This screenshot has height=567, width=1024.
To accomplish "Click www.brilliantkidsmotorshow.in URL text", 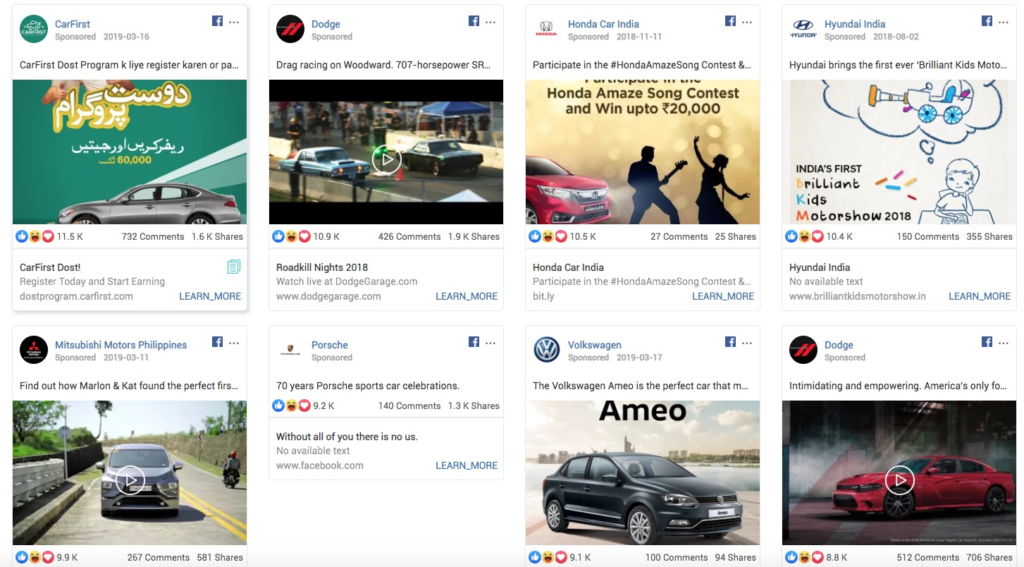I will [x=857, y=296].
